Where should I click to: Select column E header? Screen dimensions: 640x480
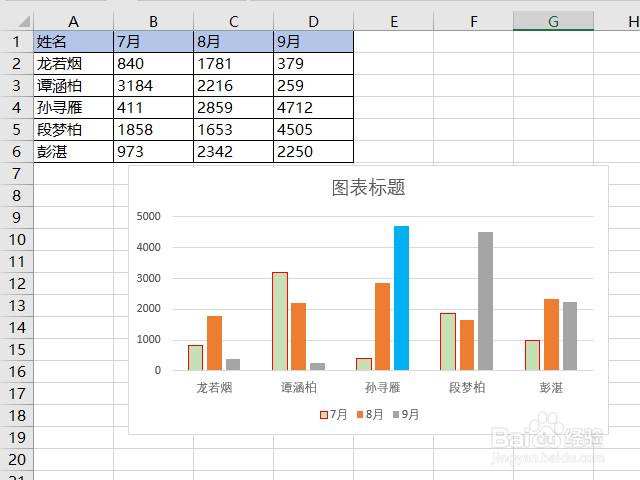(x=393, y=21)
